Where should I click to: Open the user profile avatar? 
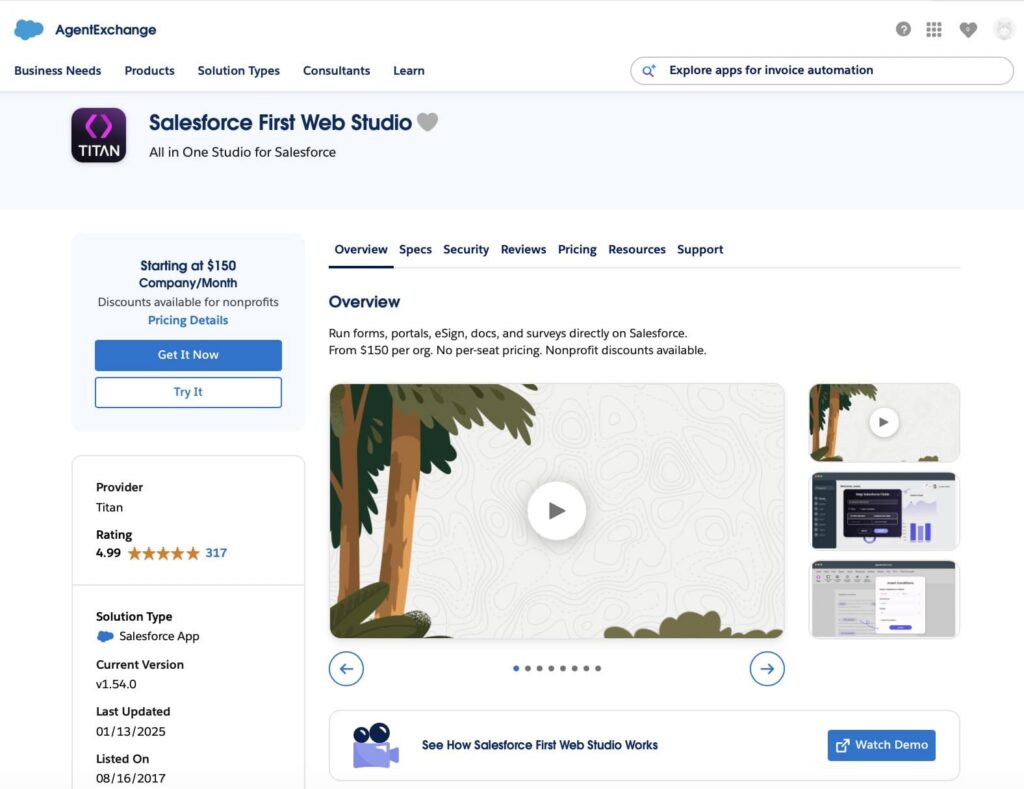1004,29
